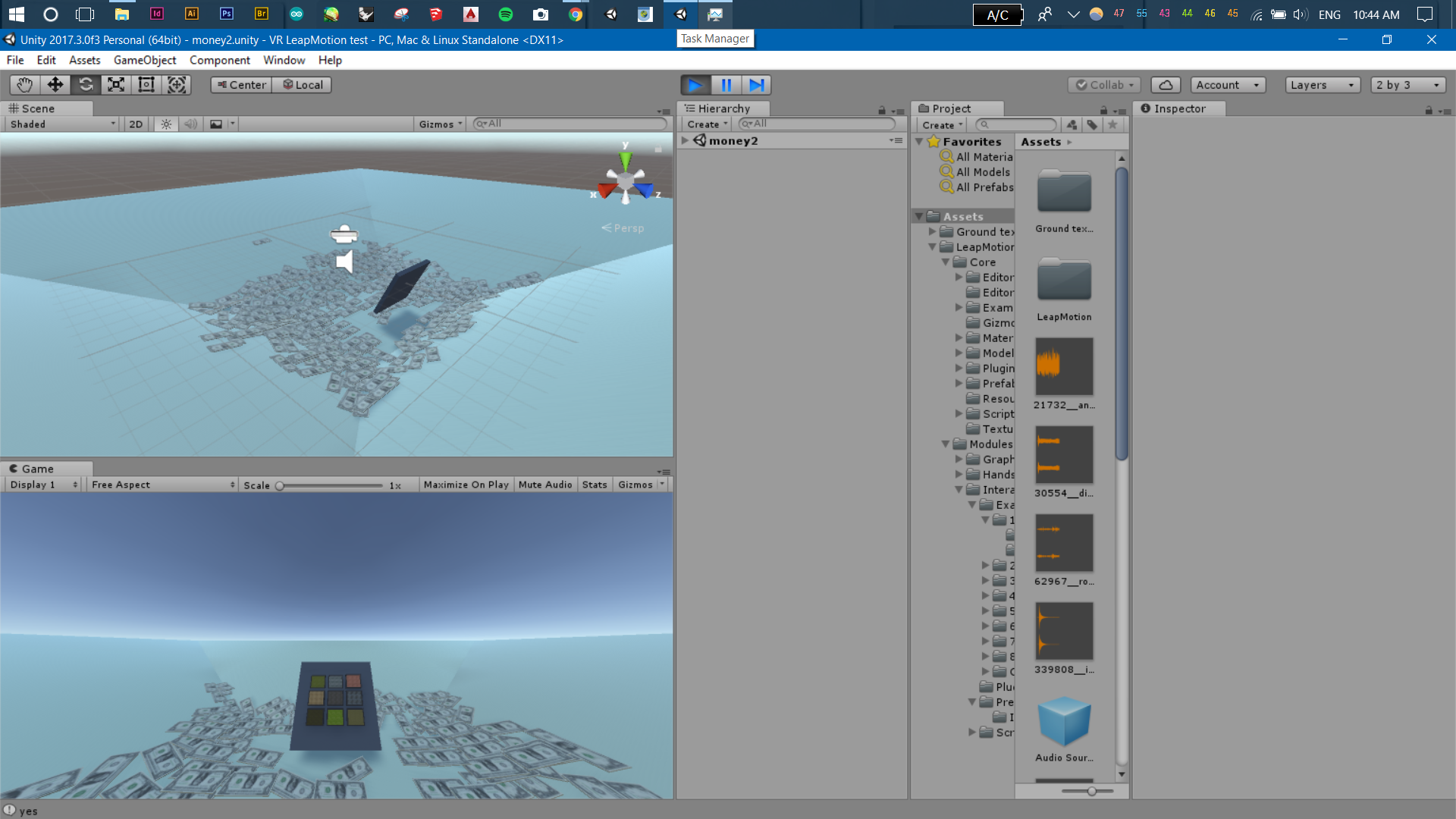
Task: Toggle Mute Audio in Game view
Action: pos(544,485)
